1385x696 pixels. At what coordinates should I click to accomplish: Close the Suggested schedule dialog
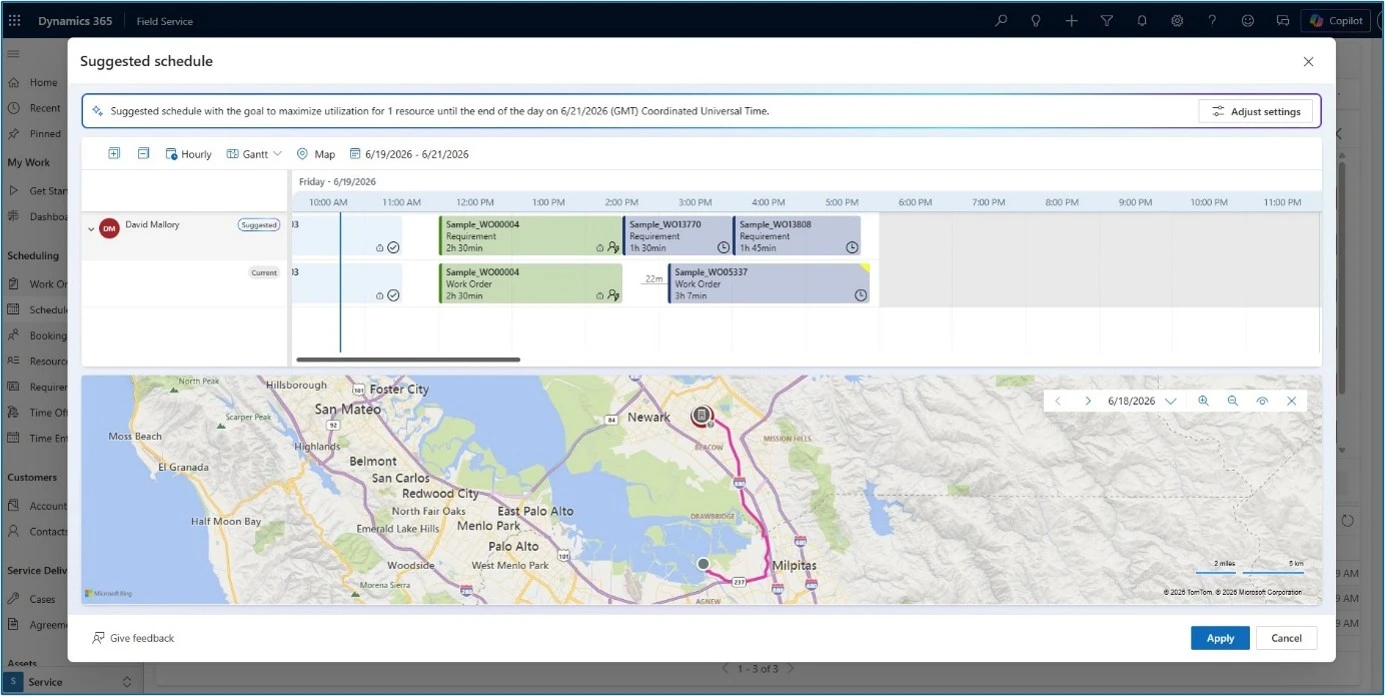pos(1308,62)
